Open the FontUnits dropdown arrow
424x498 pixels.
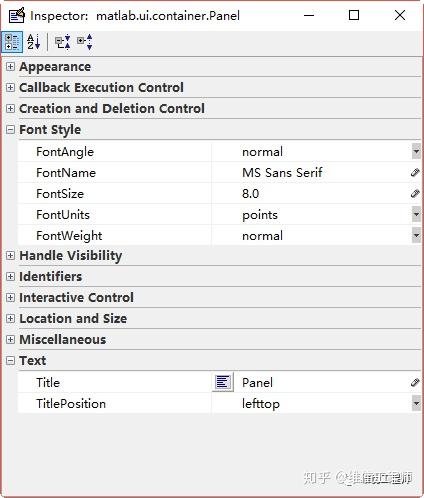point(416,214)
